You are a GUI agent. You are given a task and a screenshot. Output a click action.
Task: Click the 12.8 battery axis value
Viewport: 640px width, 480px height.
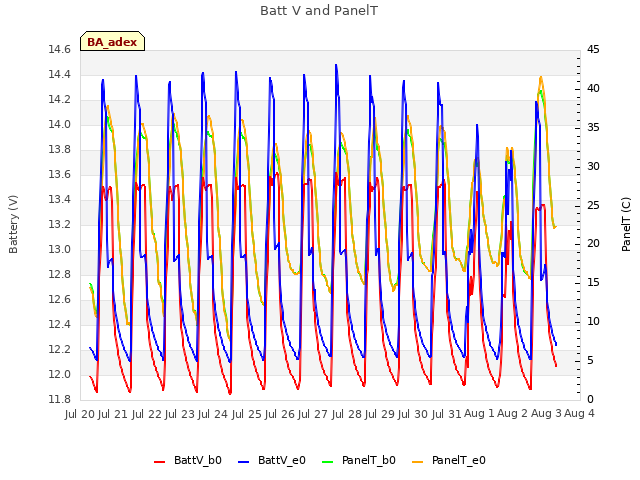[60, 275]
